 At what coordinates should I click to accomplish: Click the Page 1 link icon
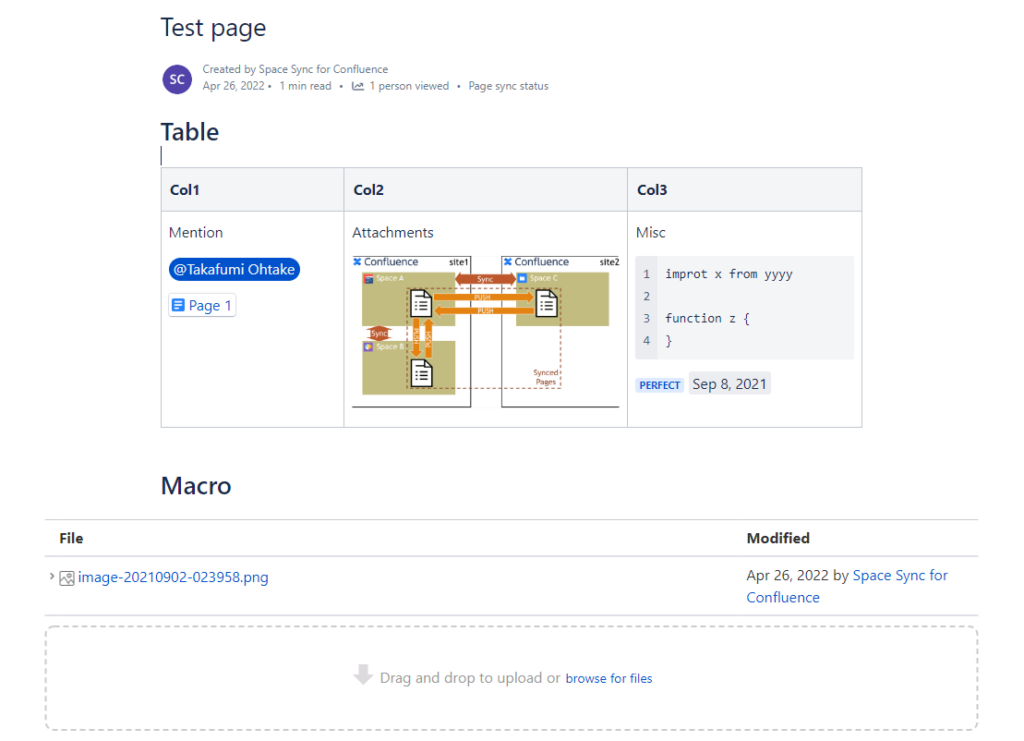178,305
